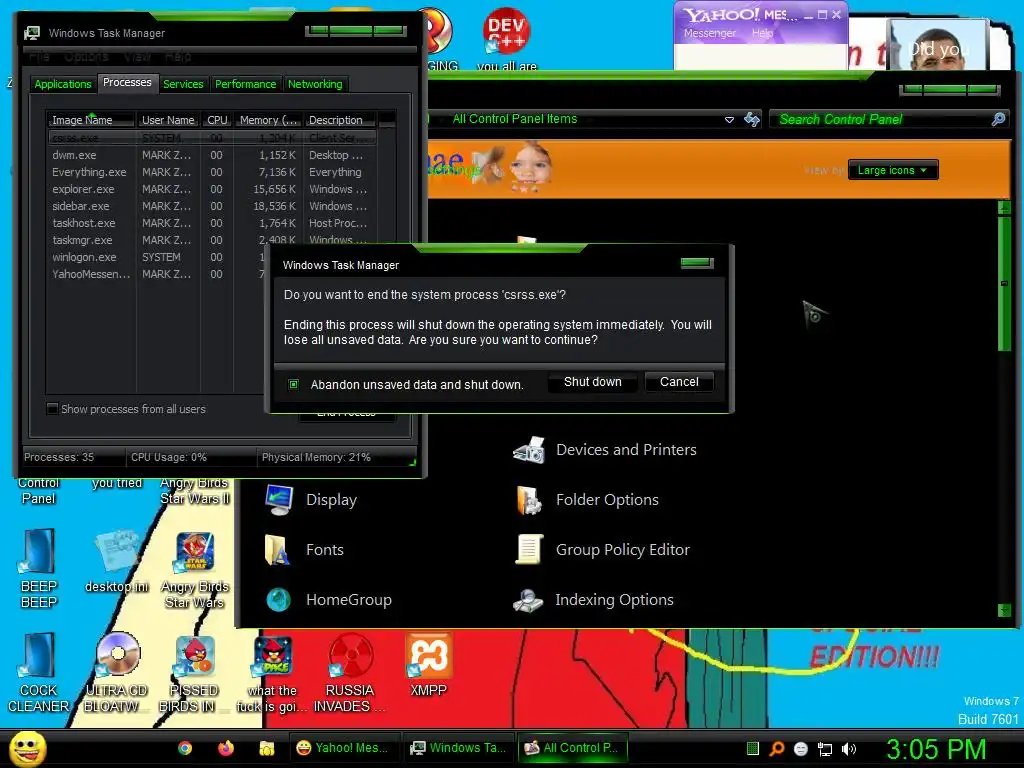1024x768 pixels.
Task: Switch to the Performance tab
Action: (x=246, y=84)
